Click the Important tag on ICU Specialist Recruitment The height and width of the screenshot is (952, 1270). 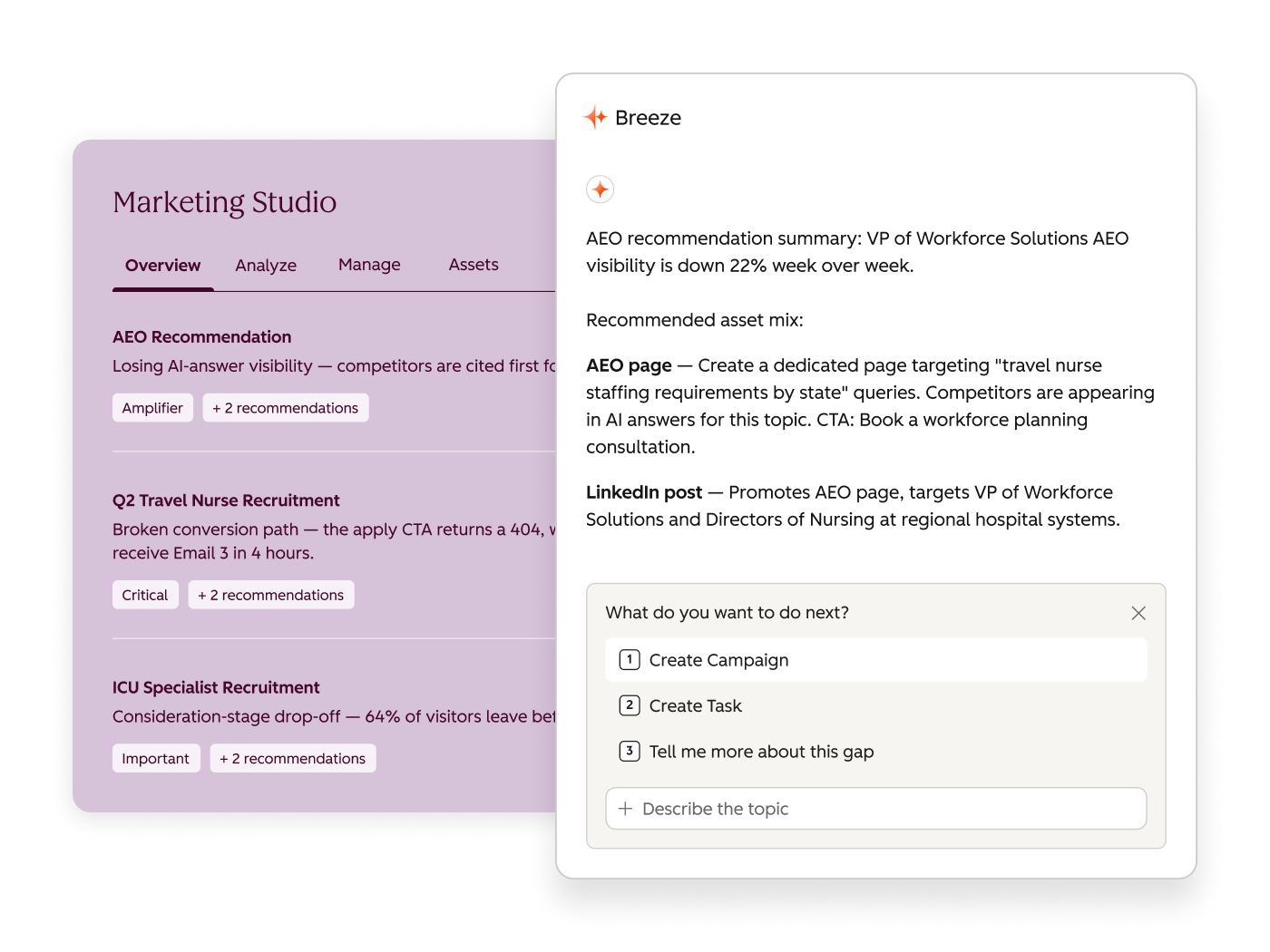pos(156,758)
